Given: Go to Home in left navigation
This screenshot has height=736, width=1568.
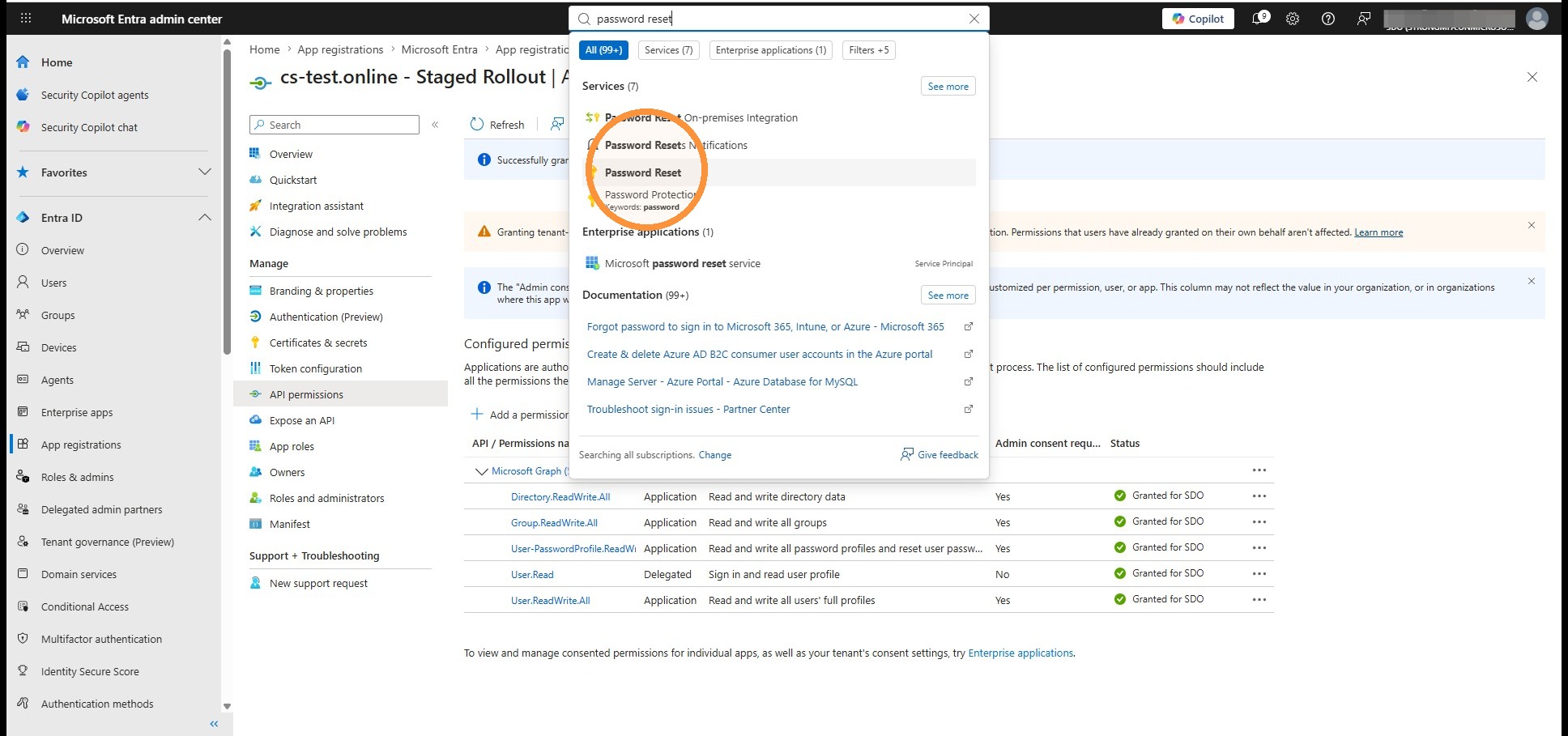Looking at the screenshot, I should pyautogui.click(x=57, y=62).
